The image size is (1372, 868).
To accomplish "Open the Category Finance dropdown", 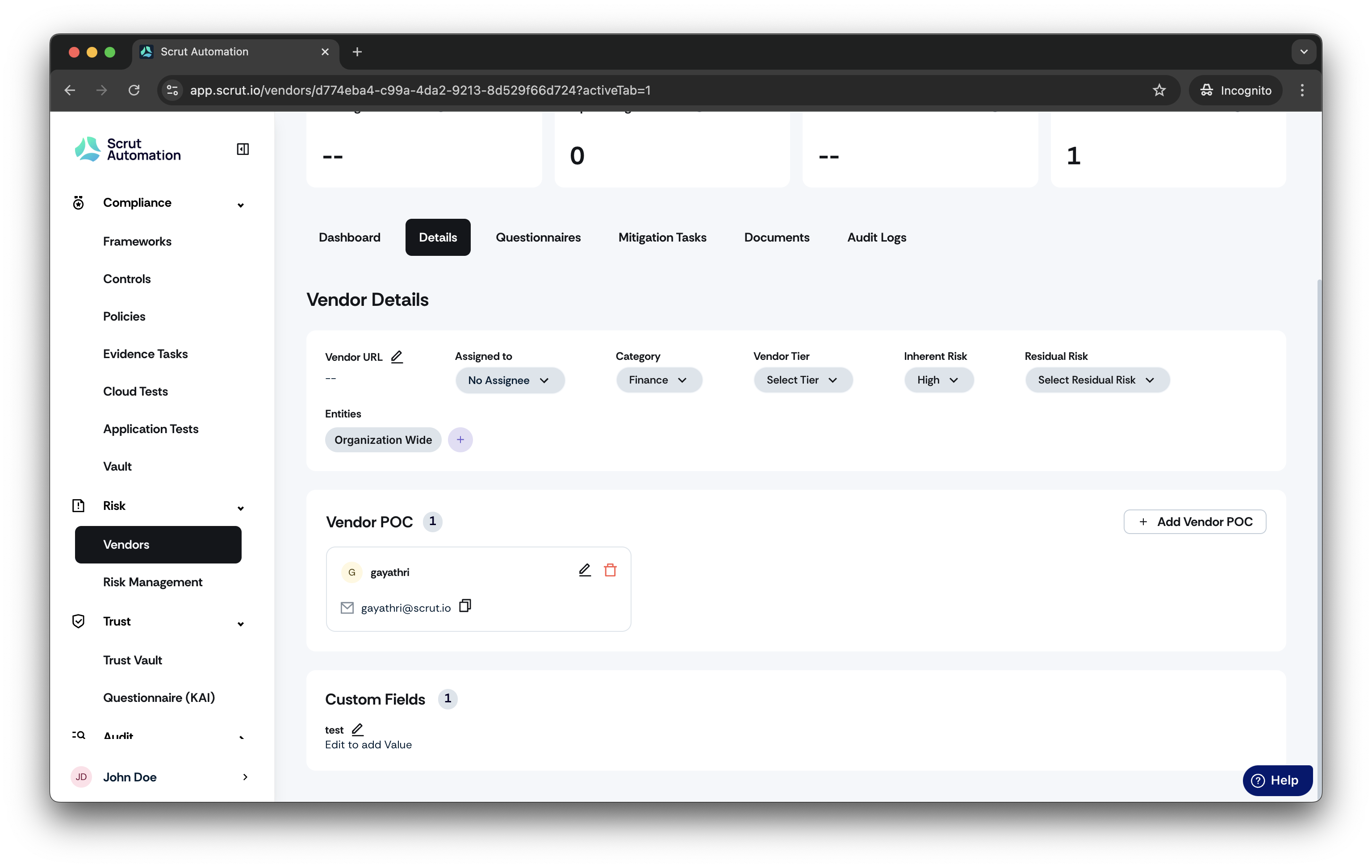I will pyautogui.click(x=659, y=380).
